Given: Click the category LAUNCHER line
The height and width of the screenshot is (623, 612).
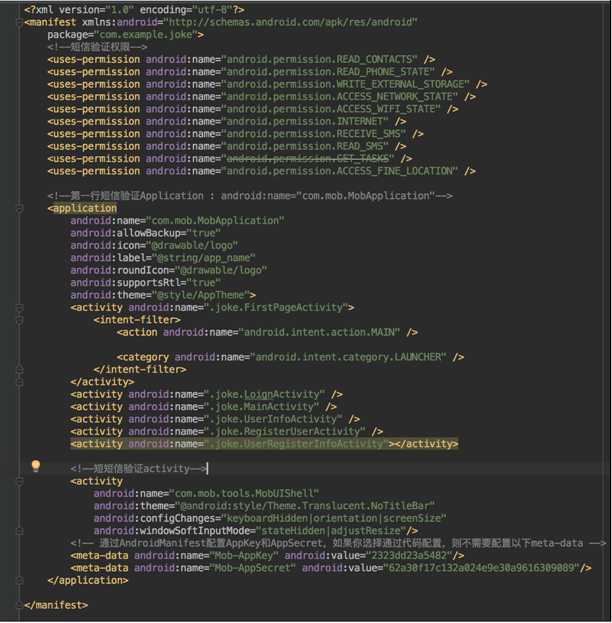Looking at the screenshot, I should point(291,357).
